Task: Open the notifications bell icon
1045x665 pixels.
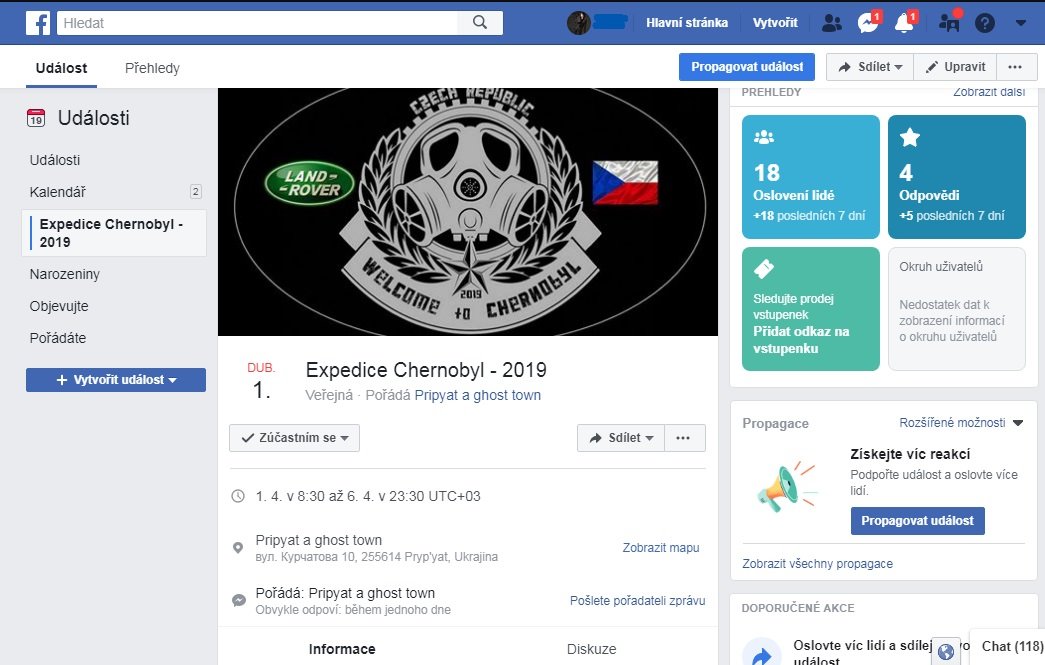Action: (904, 23)
